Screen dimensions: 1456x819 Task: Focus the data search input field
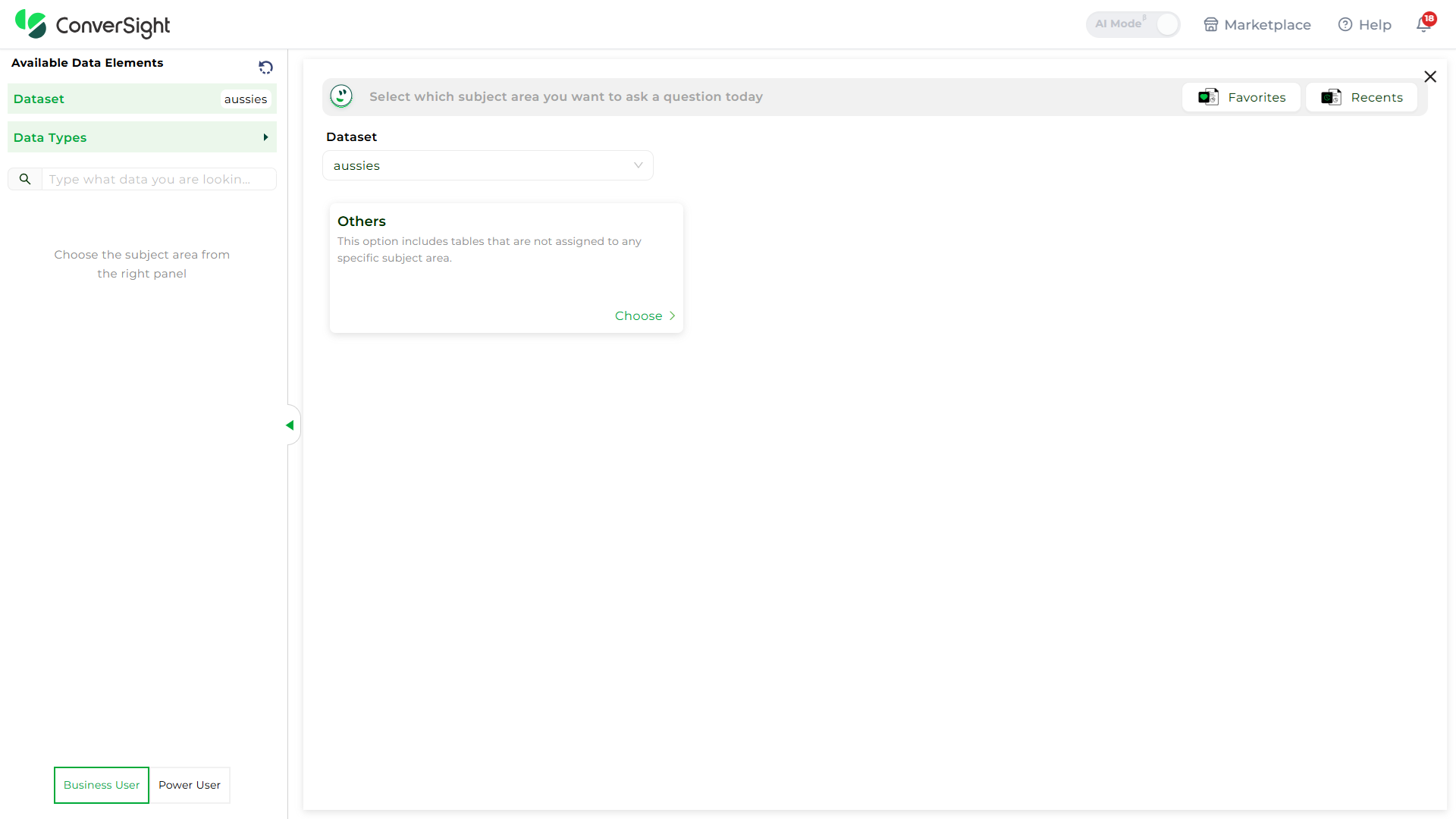click(159, 179)
